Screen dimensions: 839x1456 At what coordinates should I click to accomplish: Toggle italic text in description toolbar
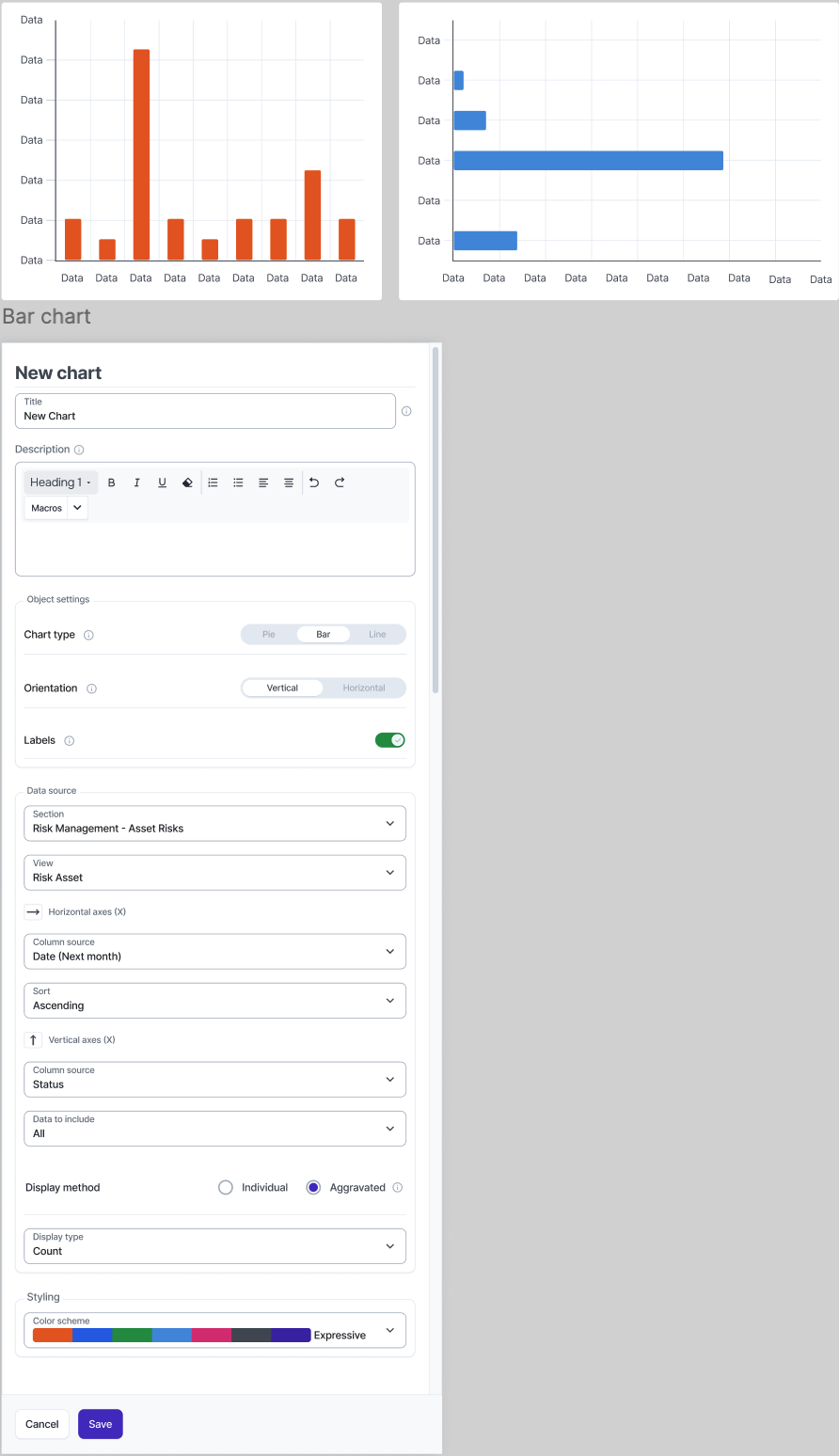(136, 483)
